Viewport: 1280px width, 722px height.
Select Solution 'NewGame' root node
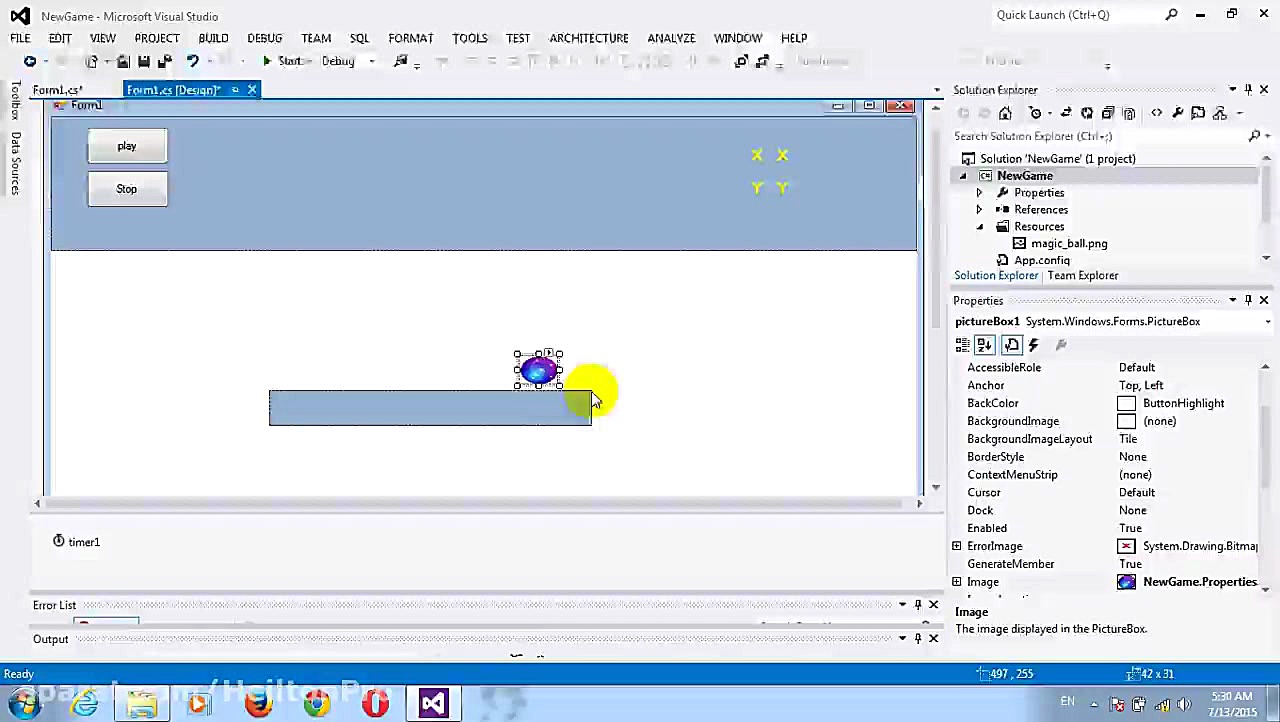click(x=1057, y=158)
